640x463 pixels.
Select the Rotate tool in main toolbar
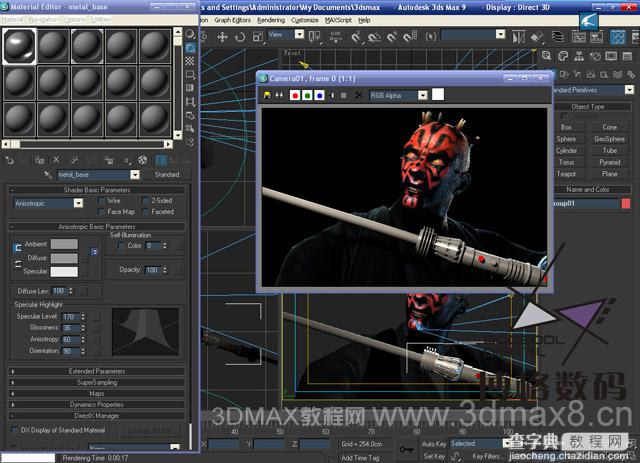[x=240, y=37]
